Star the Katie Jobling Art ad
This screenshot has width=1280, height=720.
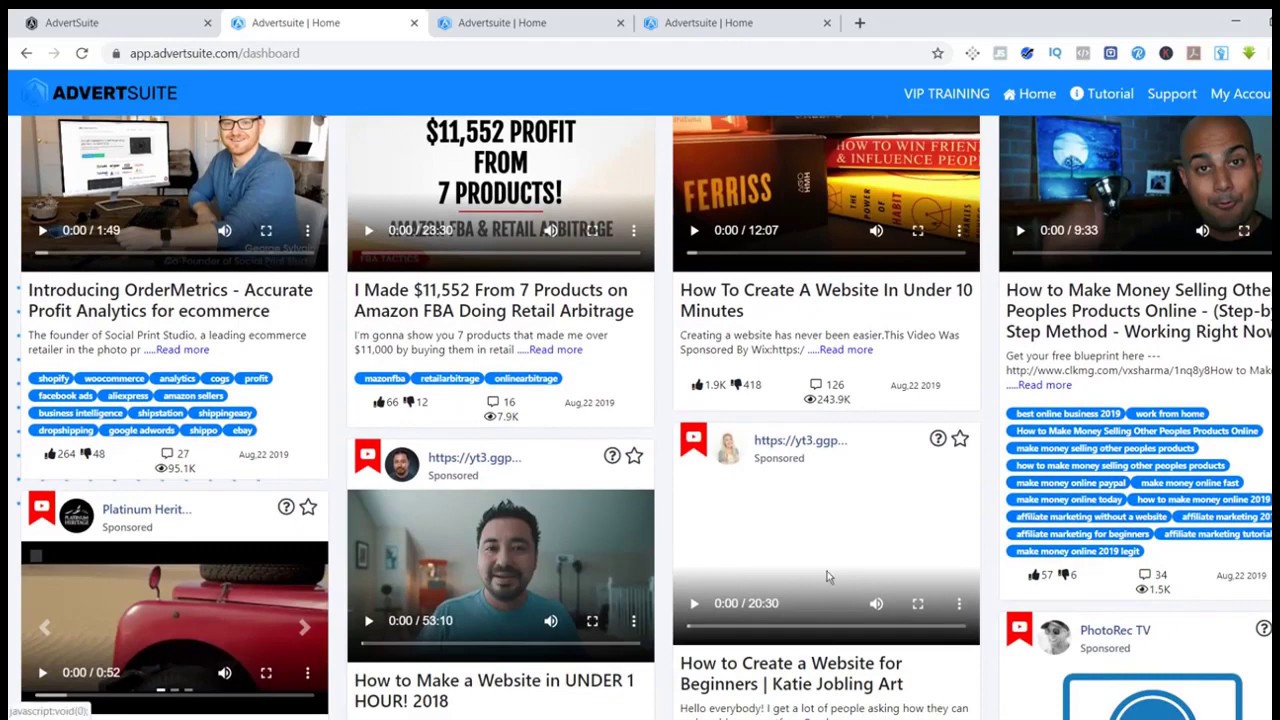[x=960, y=439]
